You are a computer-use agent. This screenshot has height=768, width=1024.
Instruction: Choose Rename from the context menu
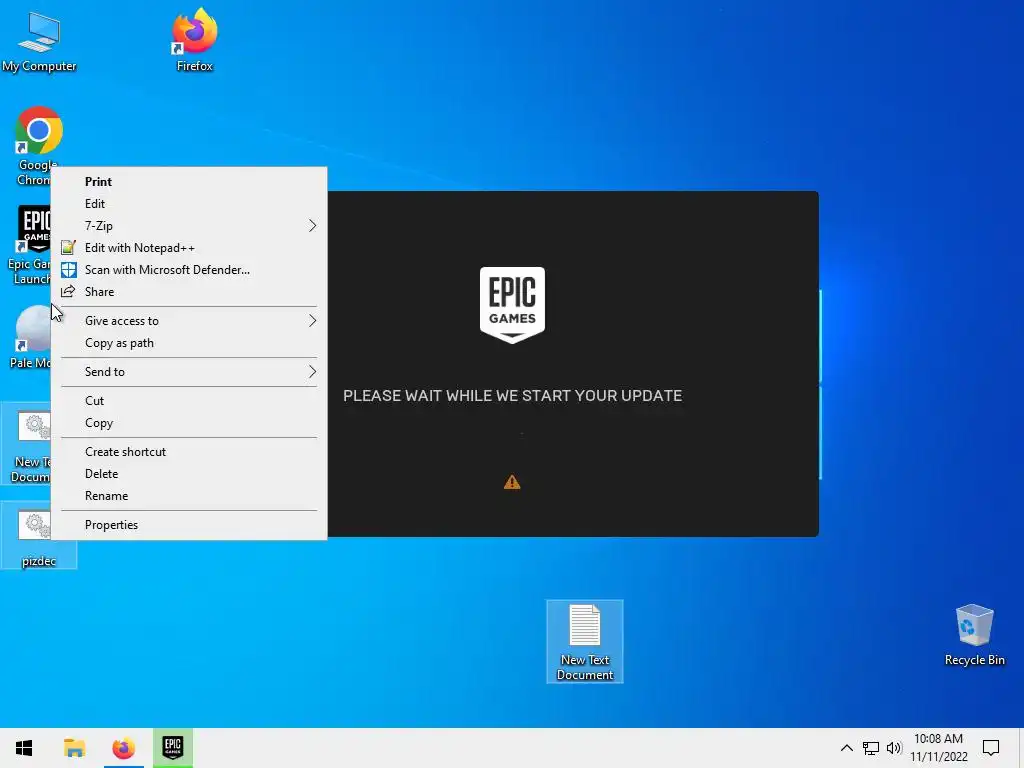(x=189, y=496)
